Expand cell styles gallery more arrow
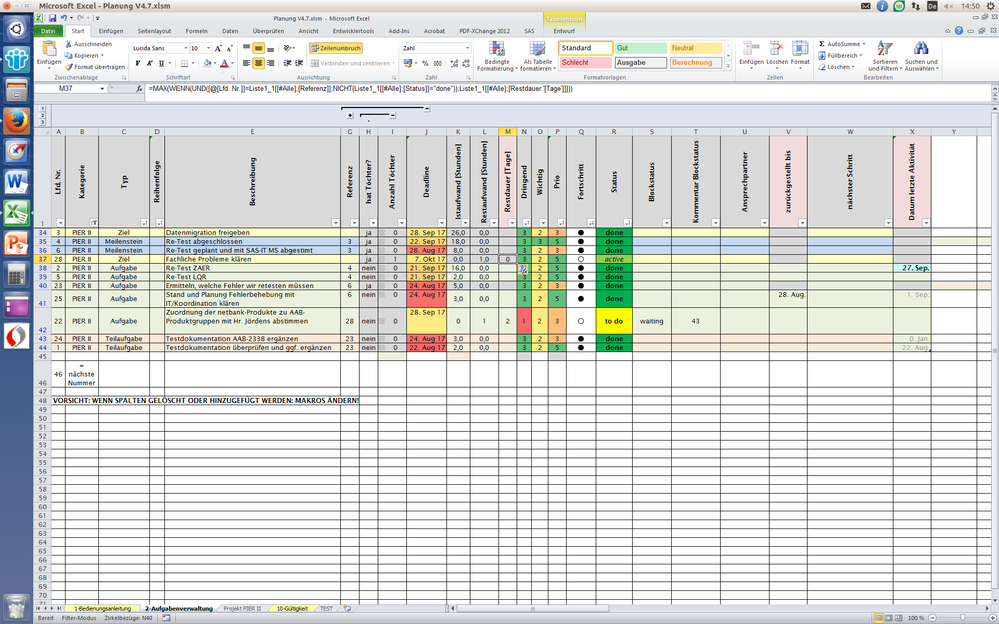Viewport: 999px width, 624px height. click(728, 66)
